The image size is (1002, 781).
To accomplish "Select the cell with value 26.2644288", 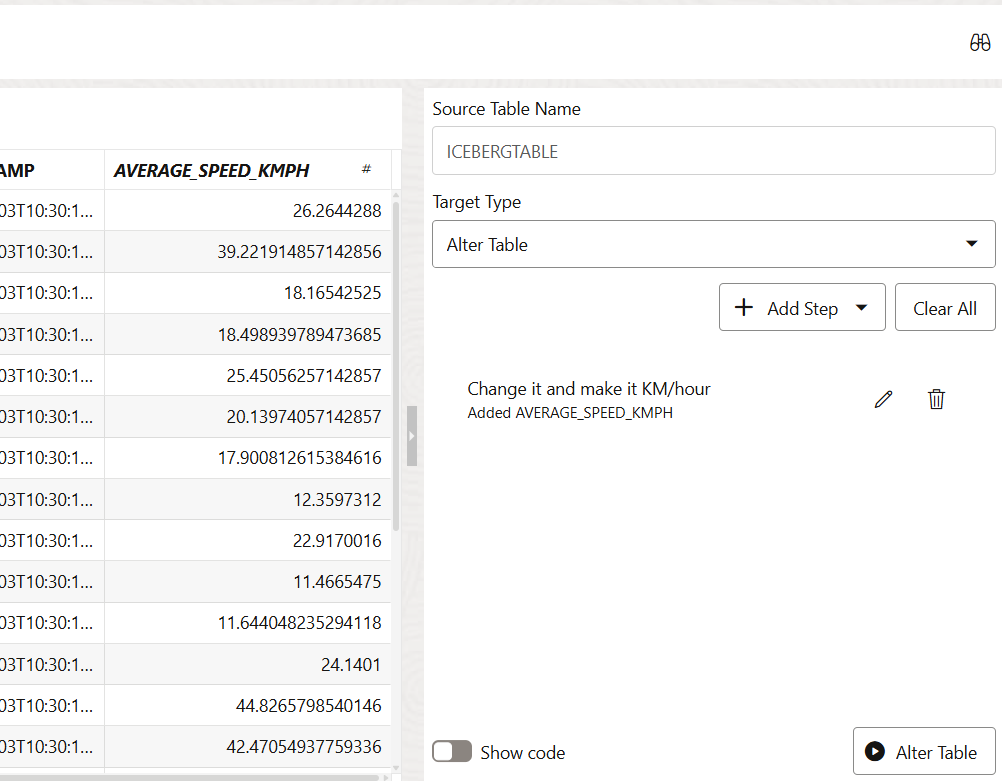I will tap(248, 211).
